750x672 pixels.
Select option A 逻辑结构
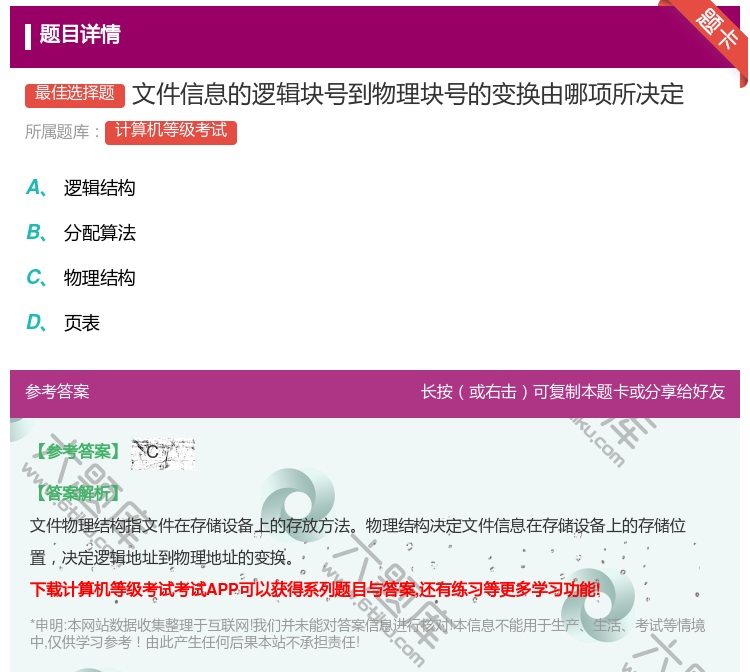point(80,187)
